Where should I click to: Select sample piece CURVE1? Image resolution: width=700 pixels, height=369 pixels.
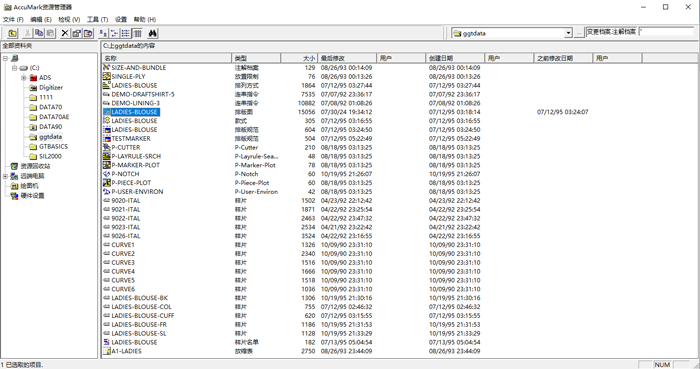[123, 245]
